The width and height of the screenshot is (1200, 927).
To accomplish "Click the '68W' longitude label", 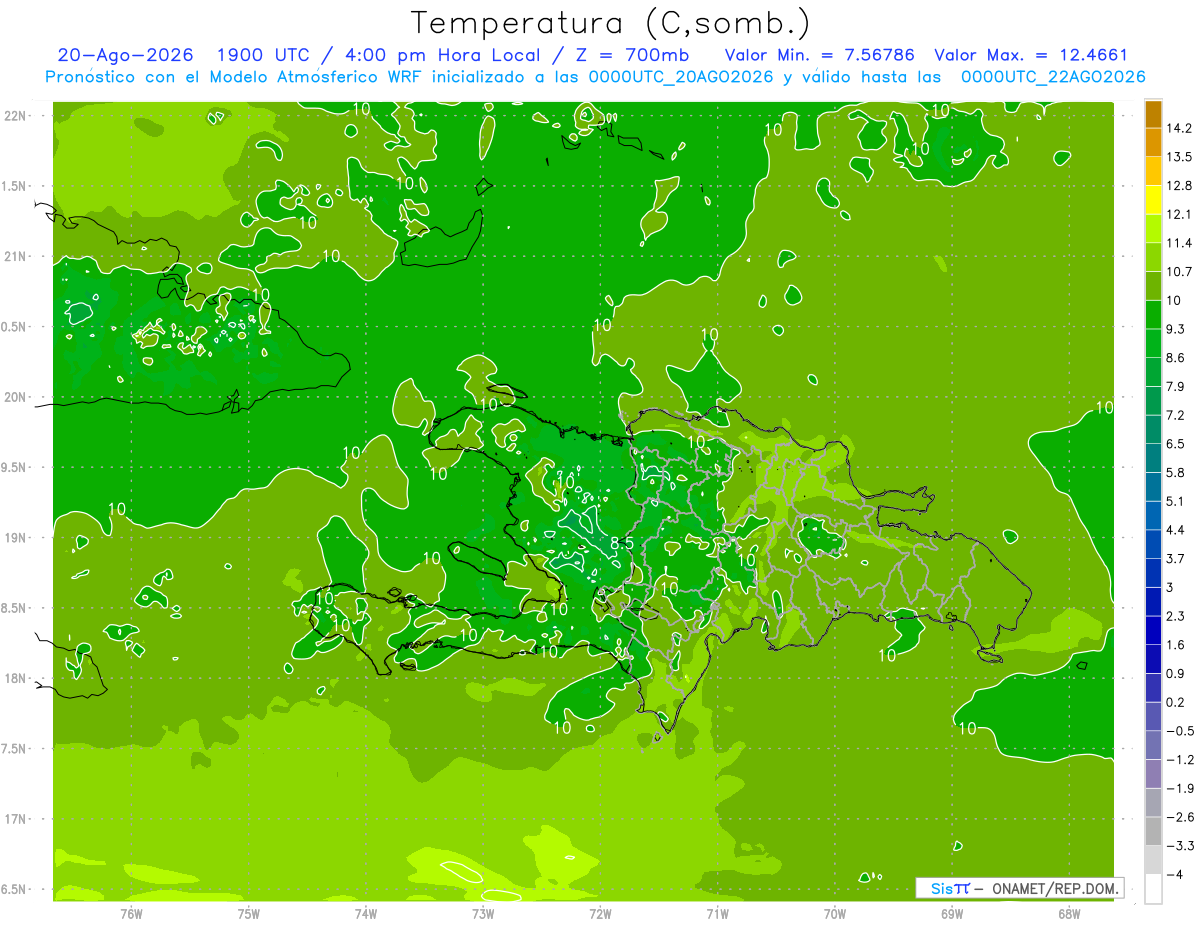I will point(1069,913).
